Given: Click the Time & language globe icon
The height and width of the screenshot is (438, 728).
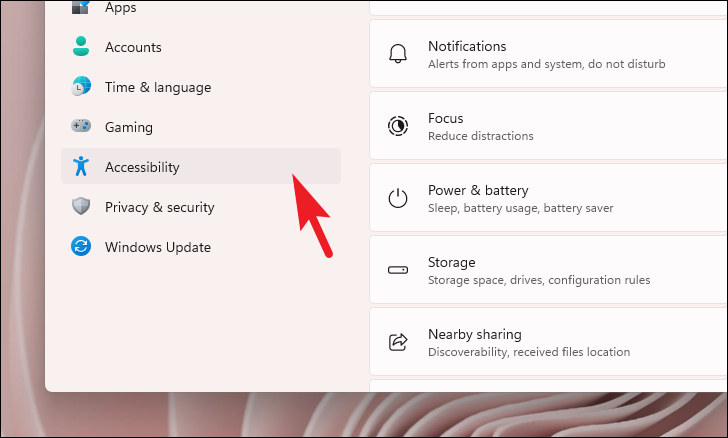Looking at the screenshot, I should [81, 86].
